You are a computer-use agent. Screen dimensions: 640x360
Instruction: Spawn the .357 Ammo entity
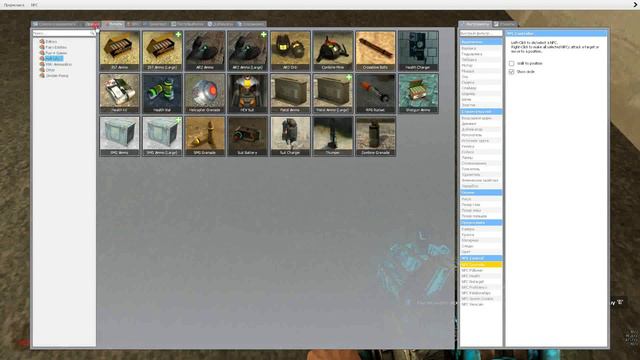120,51
